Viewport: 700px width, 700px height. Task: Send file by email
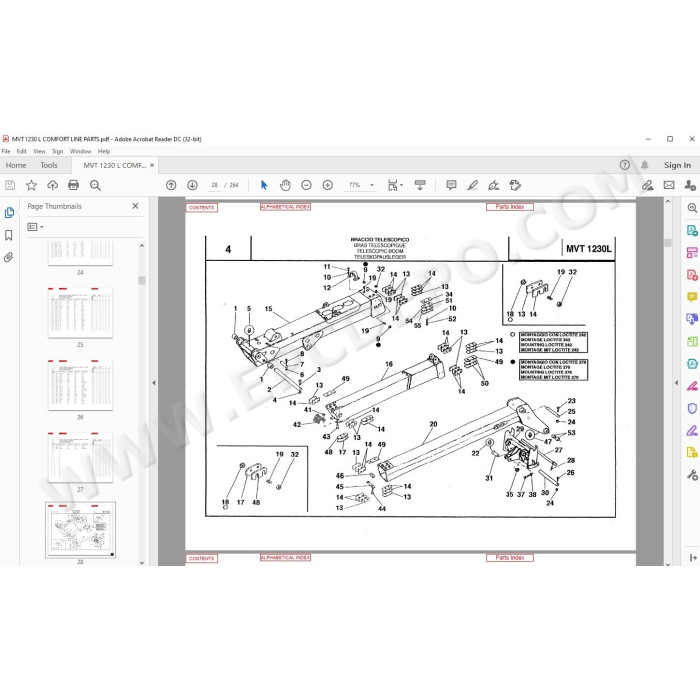tap(669, 185)
